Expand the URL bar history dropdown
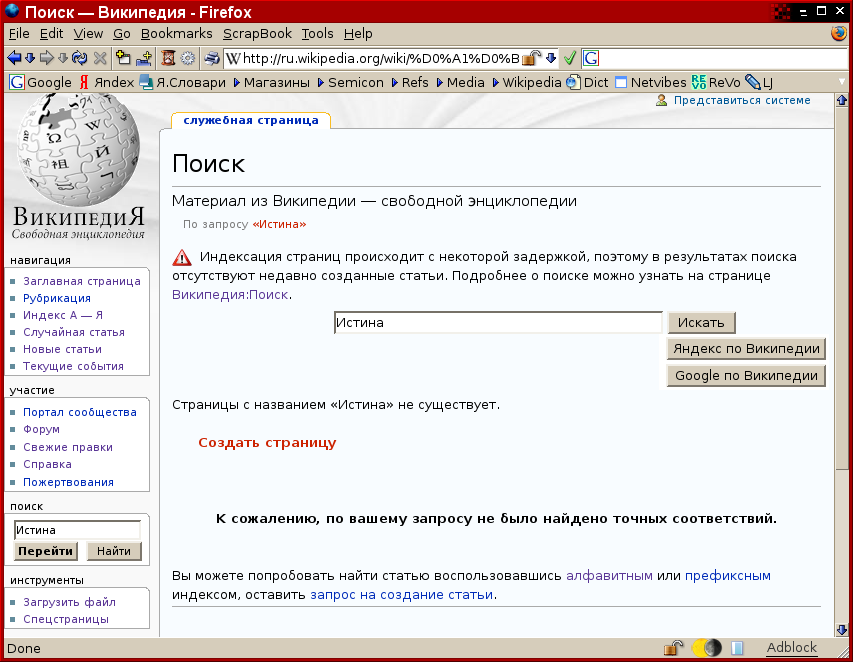The image size is (853, 662). 551,58
